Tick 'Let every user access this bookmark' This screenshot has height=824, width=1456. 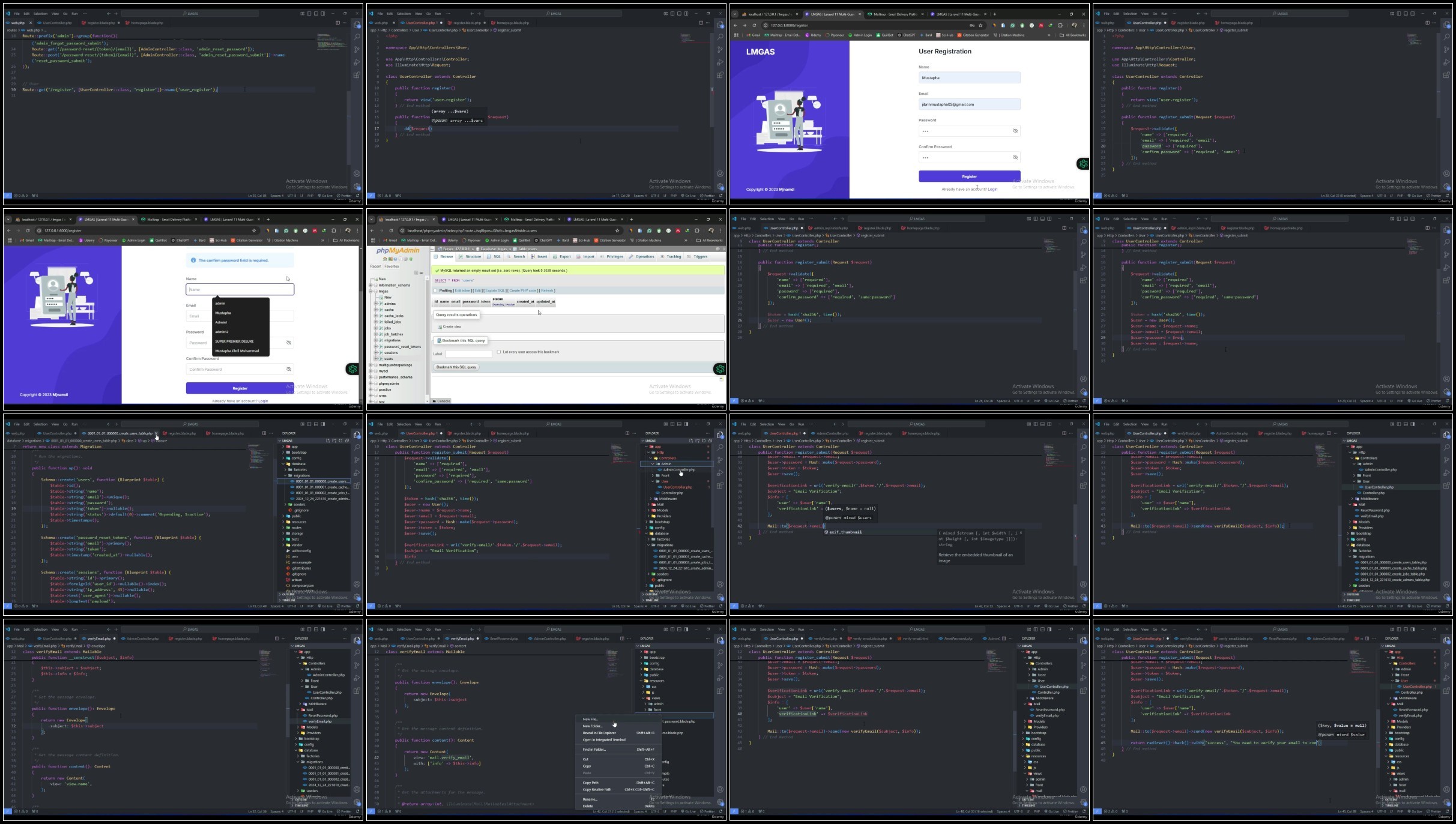pos(498,352)
